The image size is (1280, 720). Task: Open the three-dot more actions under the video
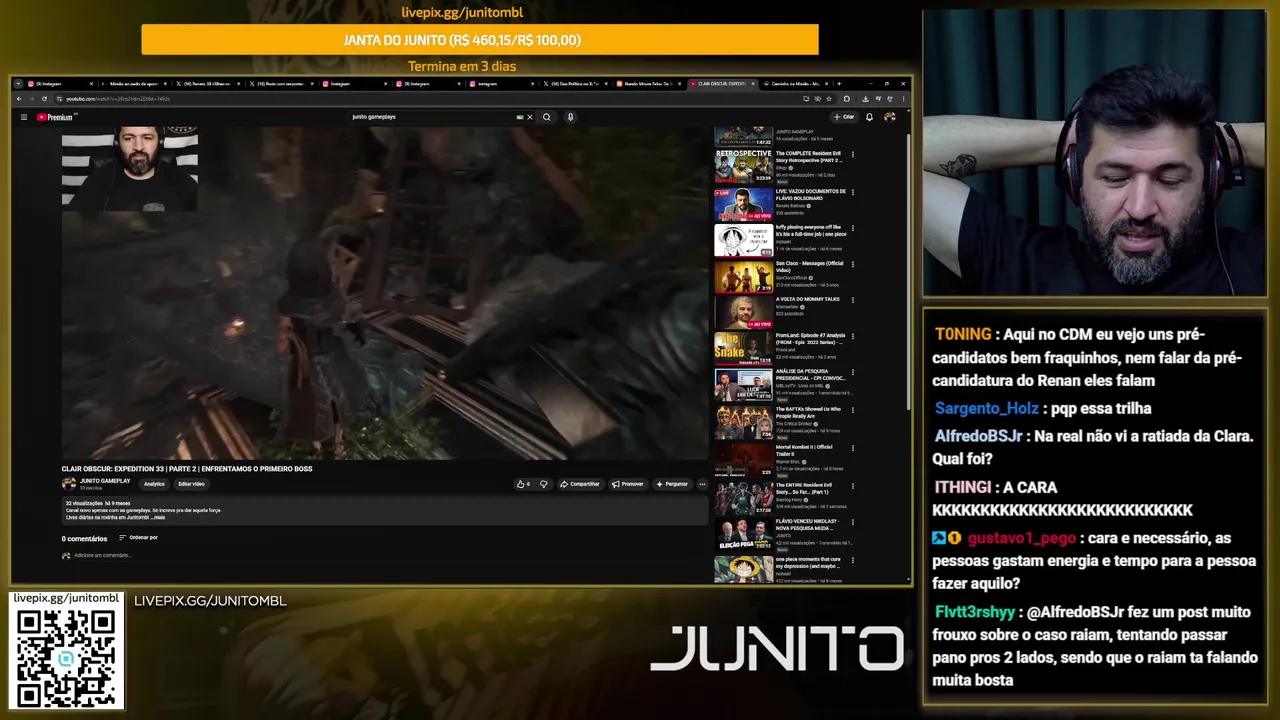point(702,484)
